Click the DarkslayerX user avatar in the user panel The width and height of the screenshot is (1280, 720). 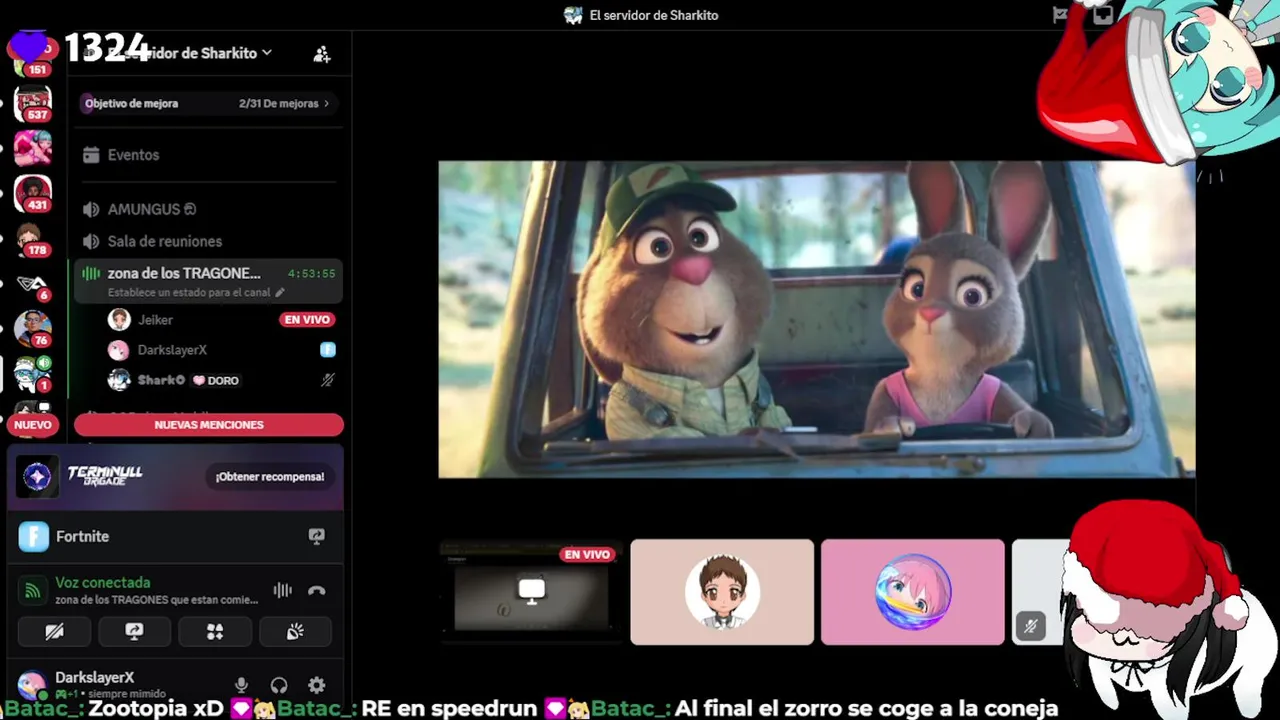(32, 684)
